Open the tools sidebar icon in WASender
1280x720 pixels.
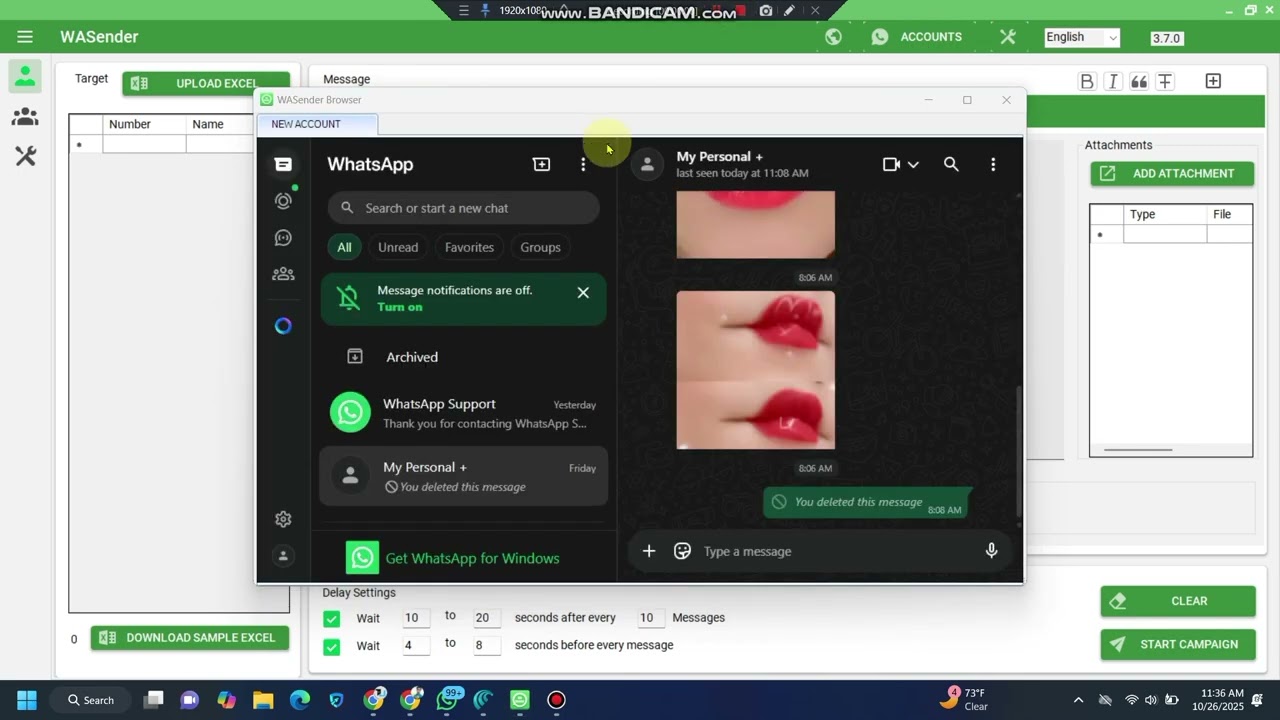(x=25, y=156)
